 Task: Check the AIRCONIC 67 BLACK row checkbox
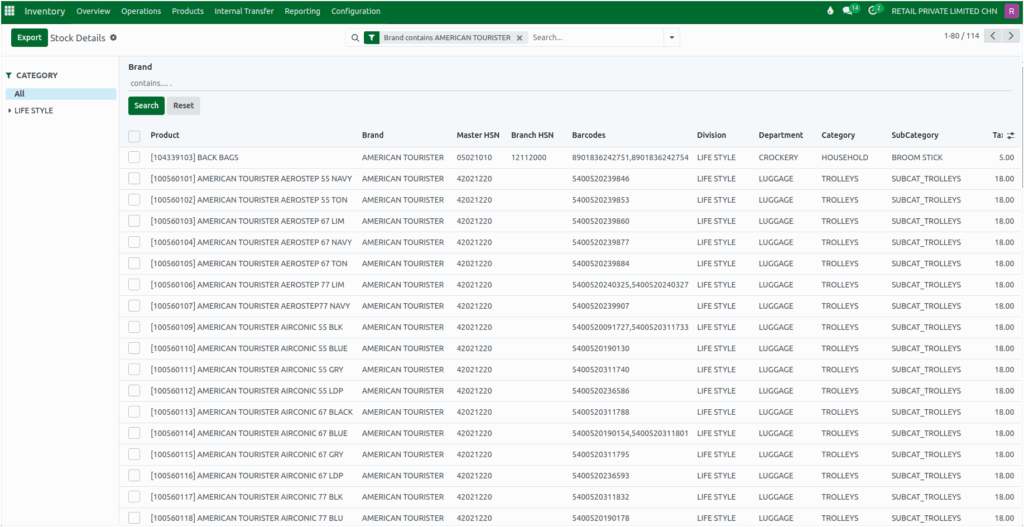click(134, 412)
